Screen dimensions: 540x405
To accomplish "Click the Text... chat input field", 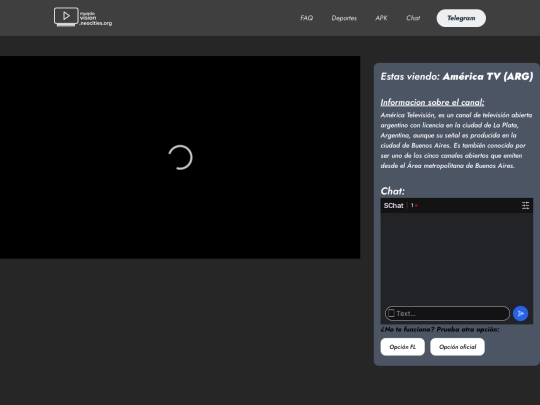I will (447, 313).
